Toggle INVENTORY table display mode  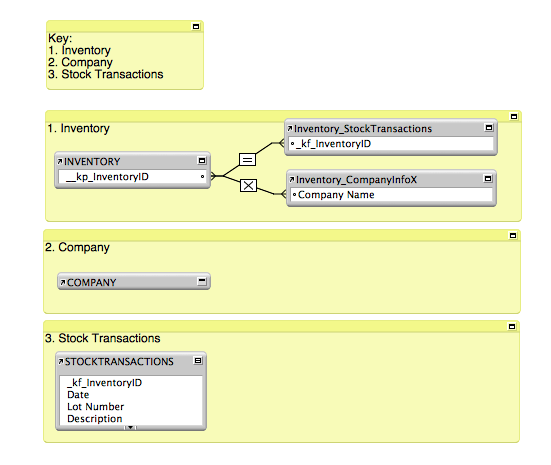point(202,161)
